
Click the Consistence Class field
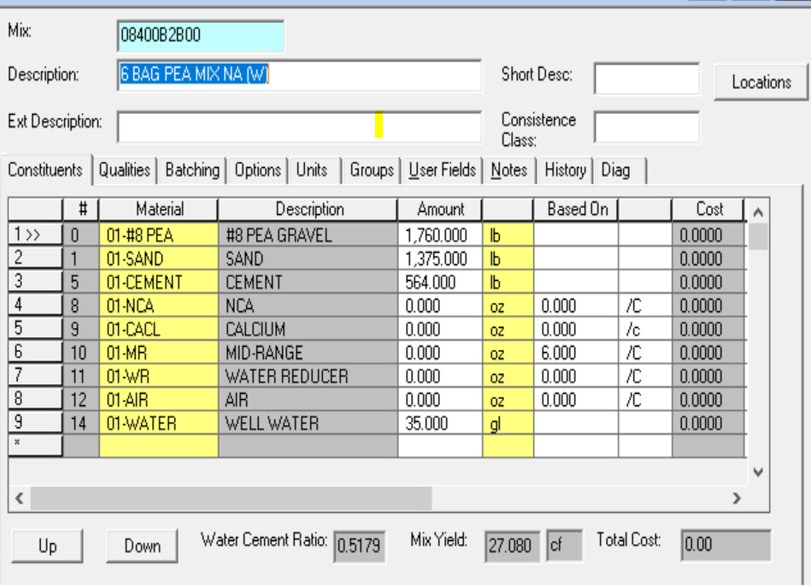[x=646, y=127]
